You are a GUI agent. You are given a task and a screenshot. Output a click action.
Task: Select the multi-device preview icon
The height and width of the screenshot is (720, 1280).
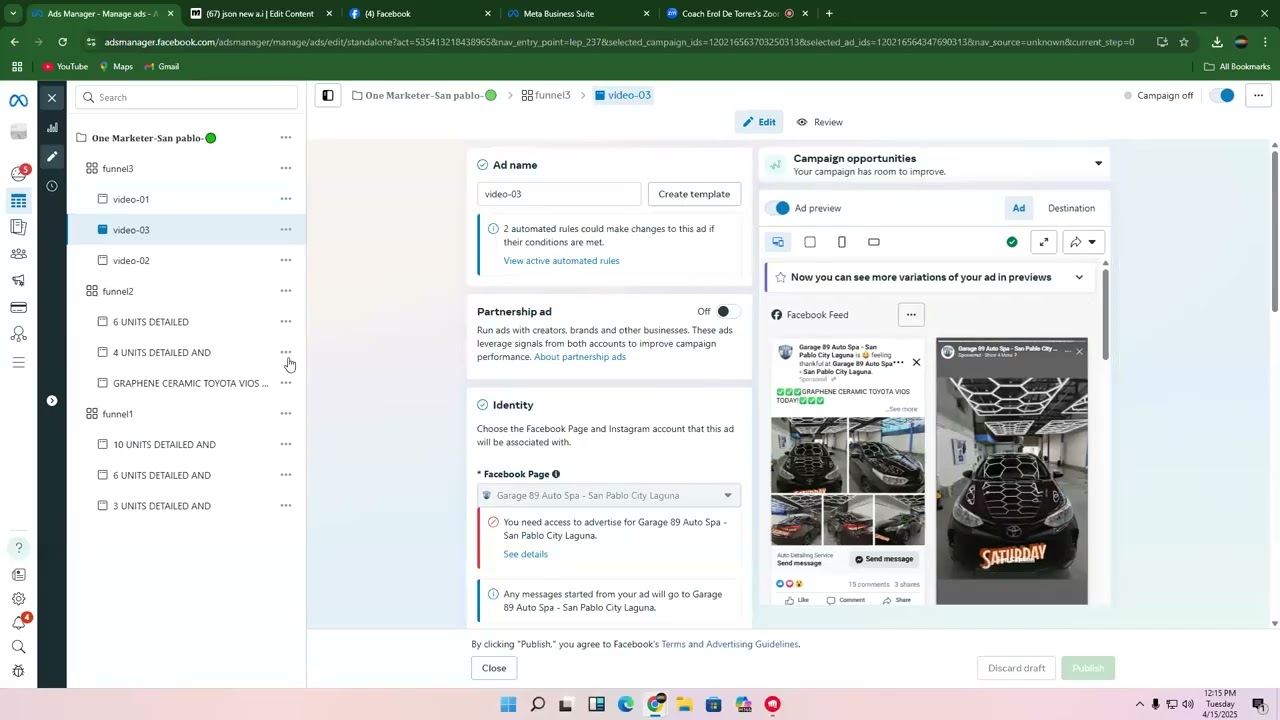pos(778,242)
